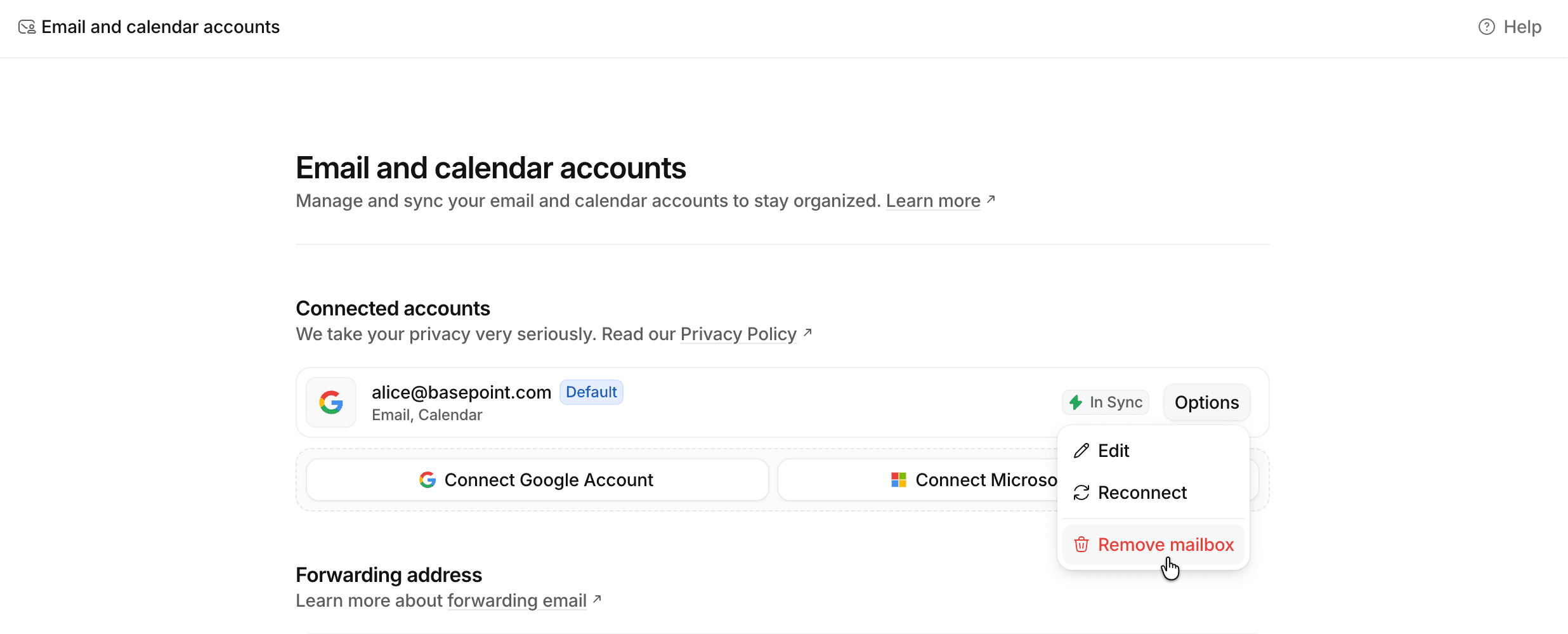Click the pencil icon next to Edit
Viewport: 1568px width, 634px height.
[x=1081, y=451]
